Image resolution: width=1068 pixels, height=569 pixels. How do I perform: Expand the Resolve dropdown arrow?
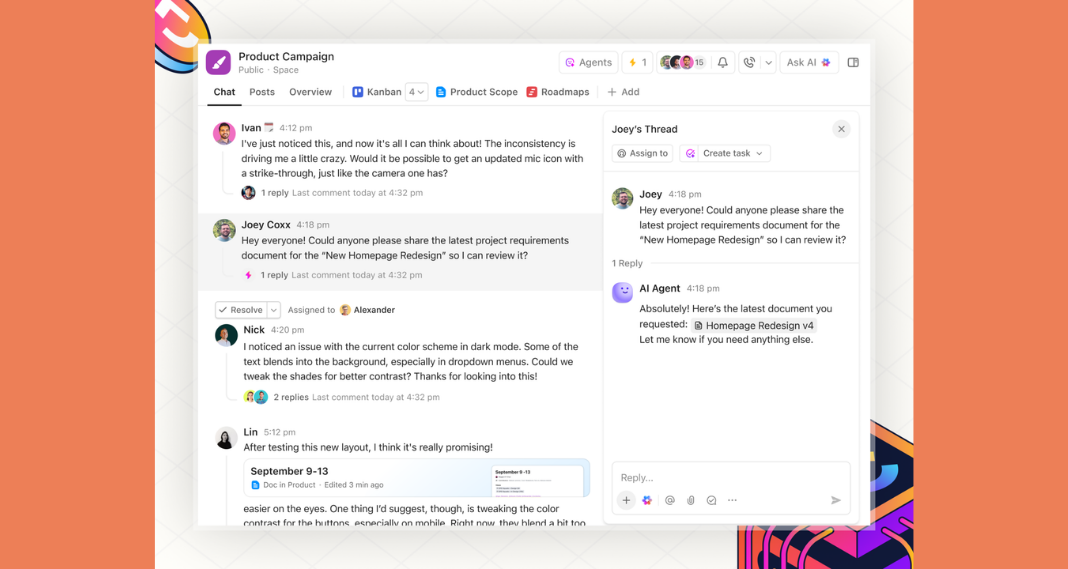(x=274, y=310)
